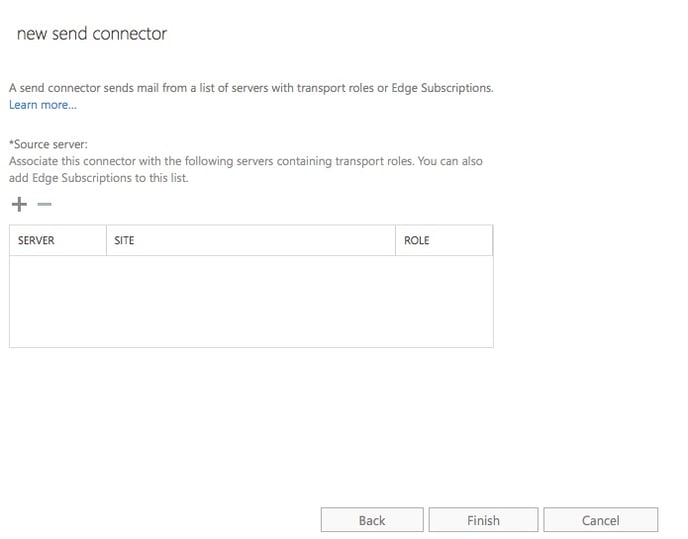Sort the list by SERVER column
Screen dimensions: 688x539
click(58, 241)
